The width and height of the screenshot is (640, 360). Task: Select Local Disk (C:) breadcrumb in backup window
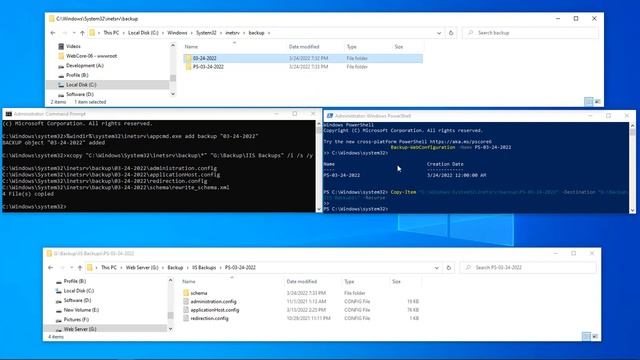tap(143, 33)
